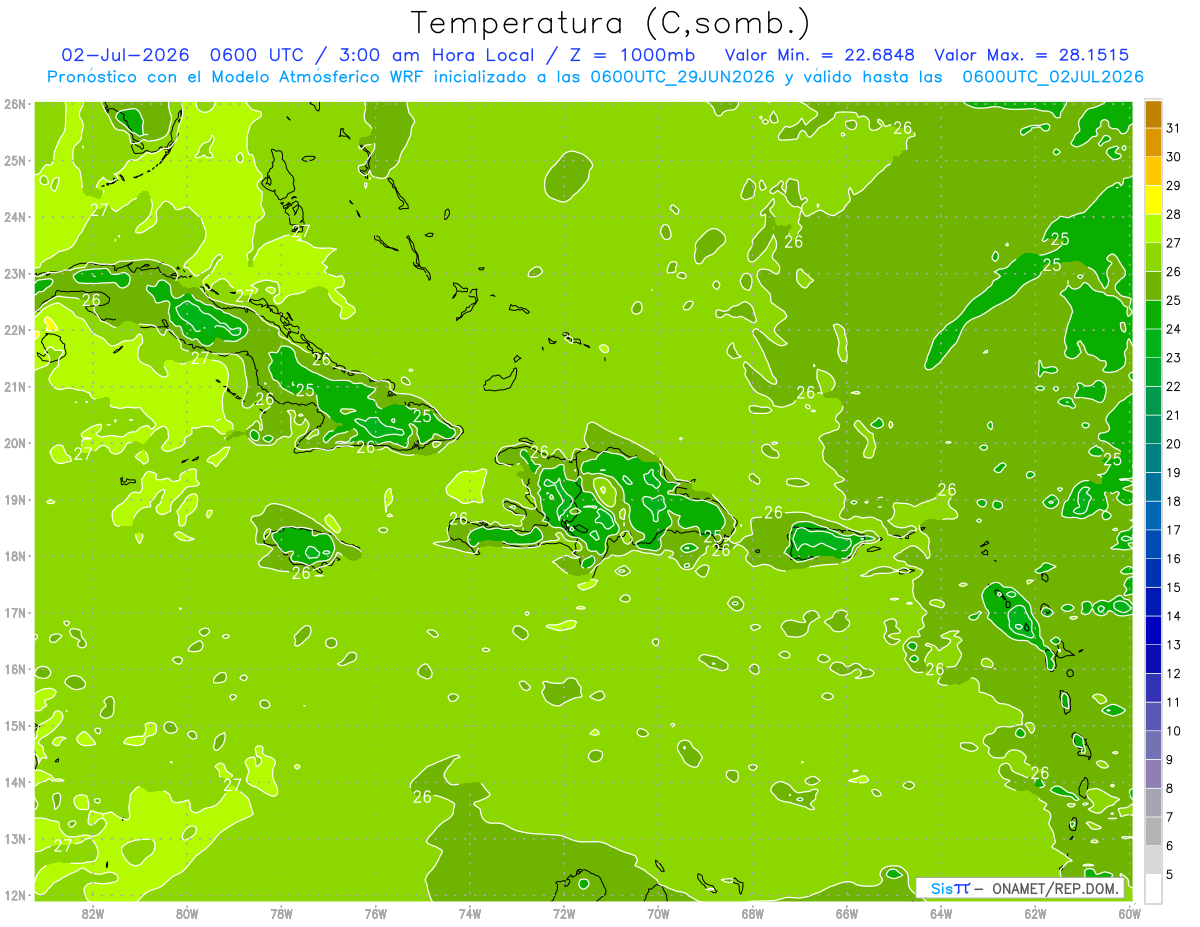Click the 74W longitude axis label
The image size is (1200, 927).
(470, 913)
